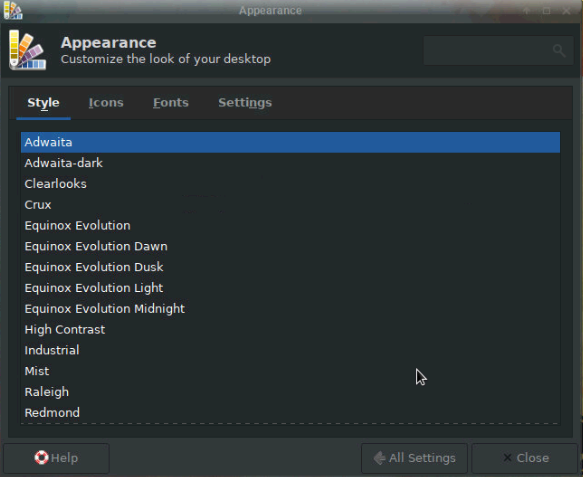Focus the search input field

[x=498, y=51]
